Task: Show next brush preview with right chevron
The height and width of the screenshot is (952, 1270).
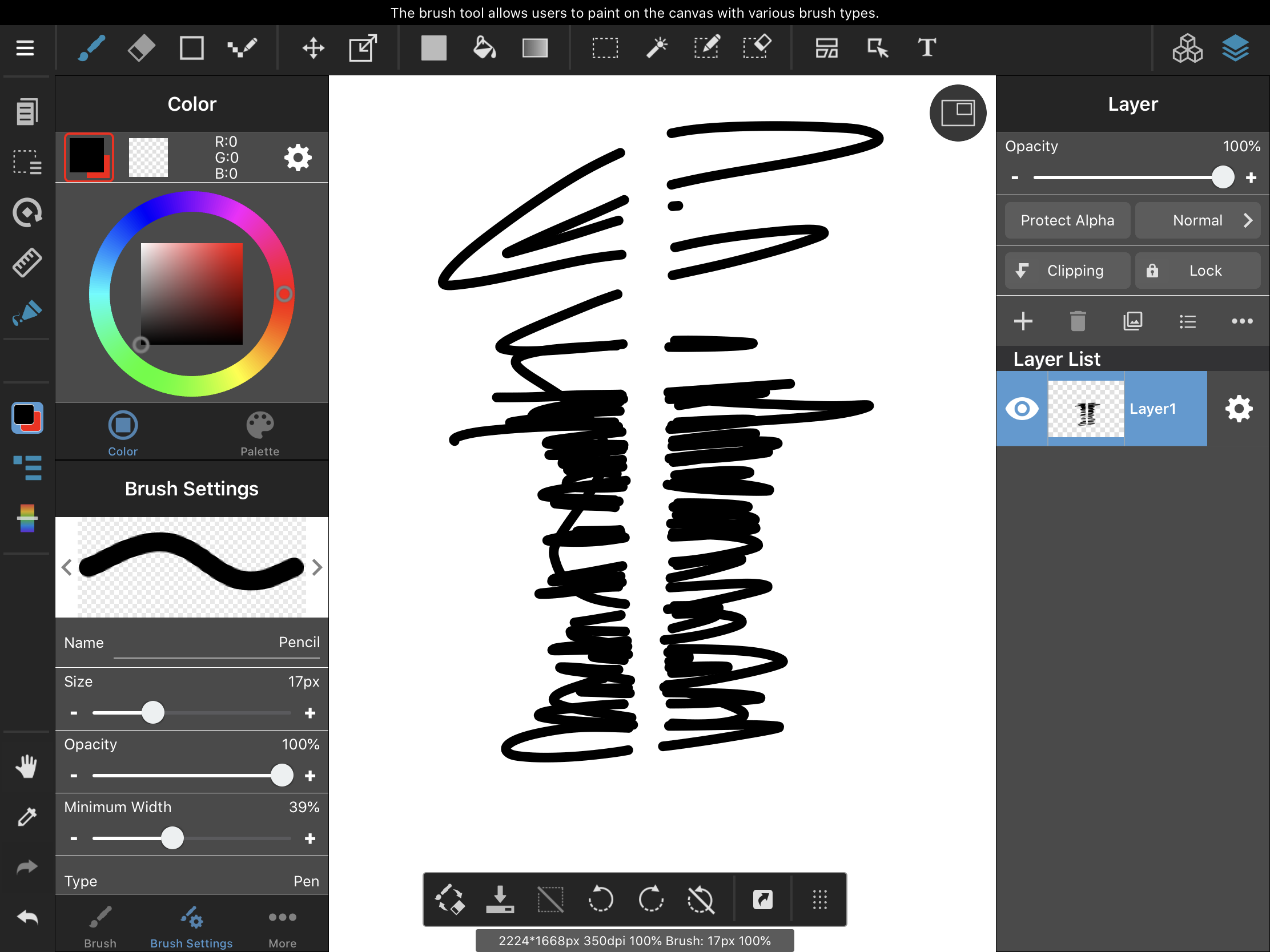Action: (x=317, y=567)
